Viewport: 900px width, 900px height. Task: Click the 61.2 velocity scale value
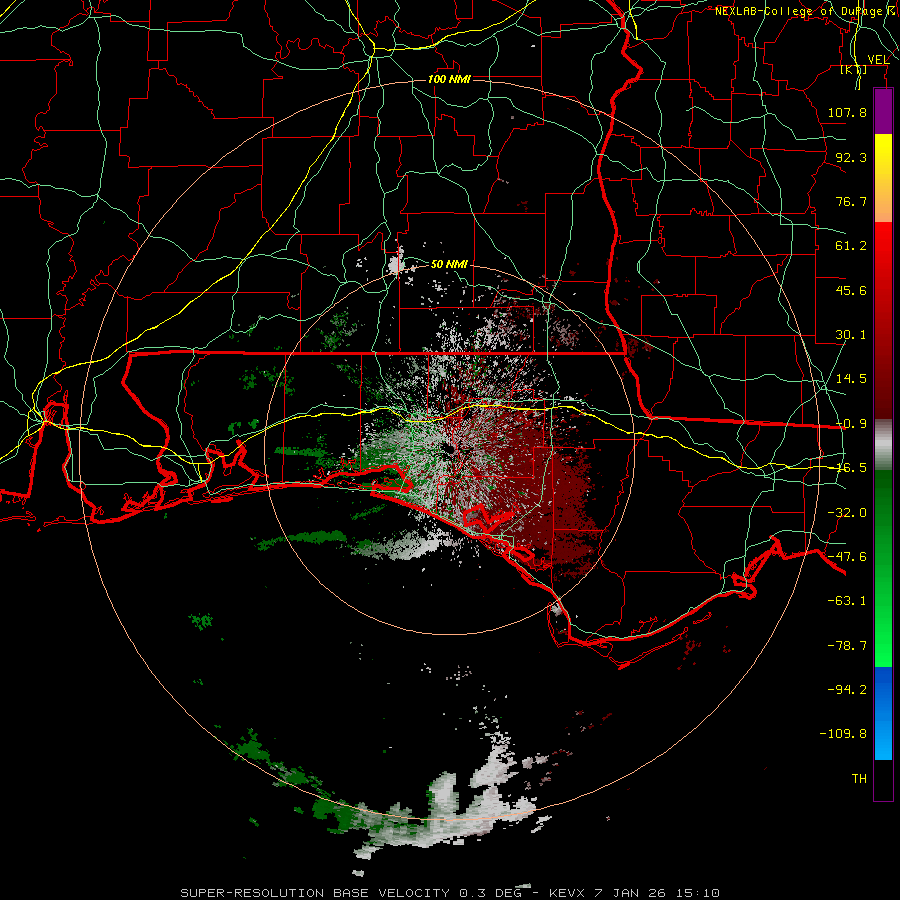point(851,246)
